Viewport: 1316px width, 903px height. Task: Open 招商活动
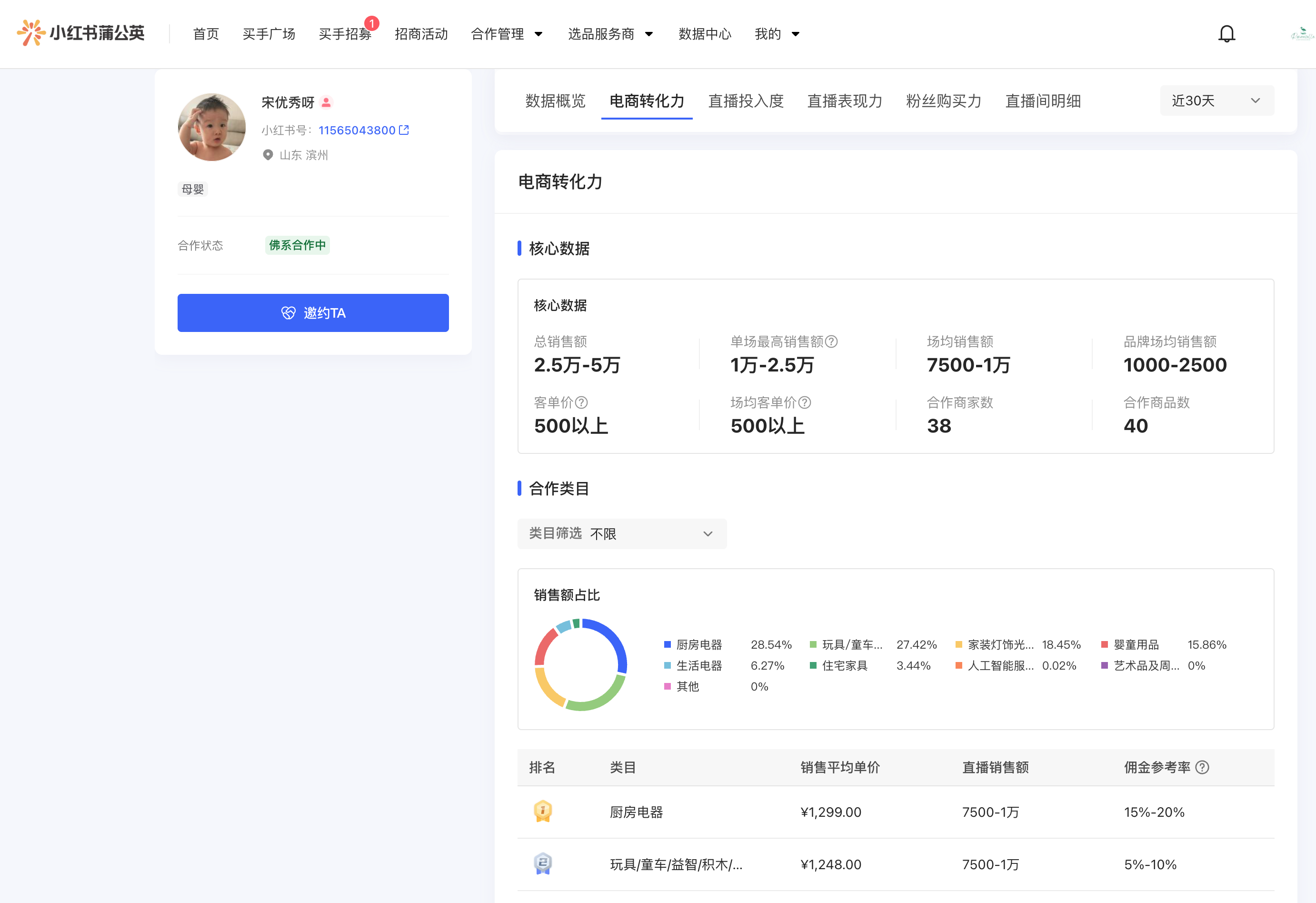coord(421,34)
